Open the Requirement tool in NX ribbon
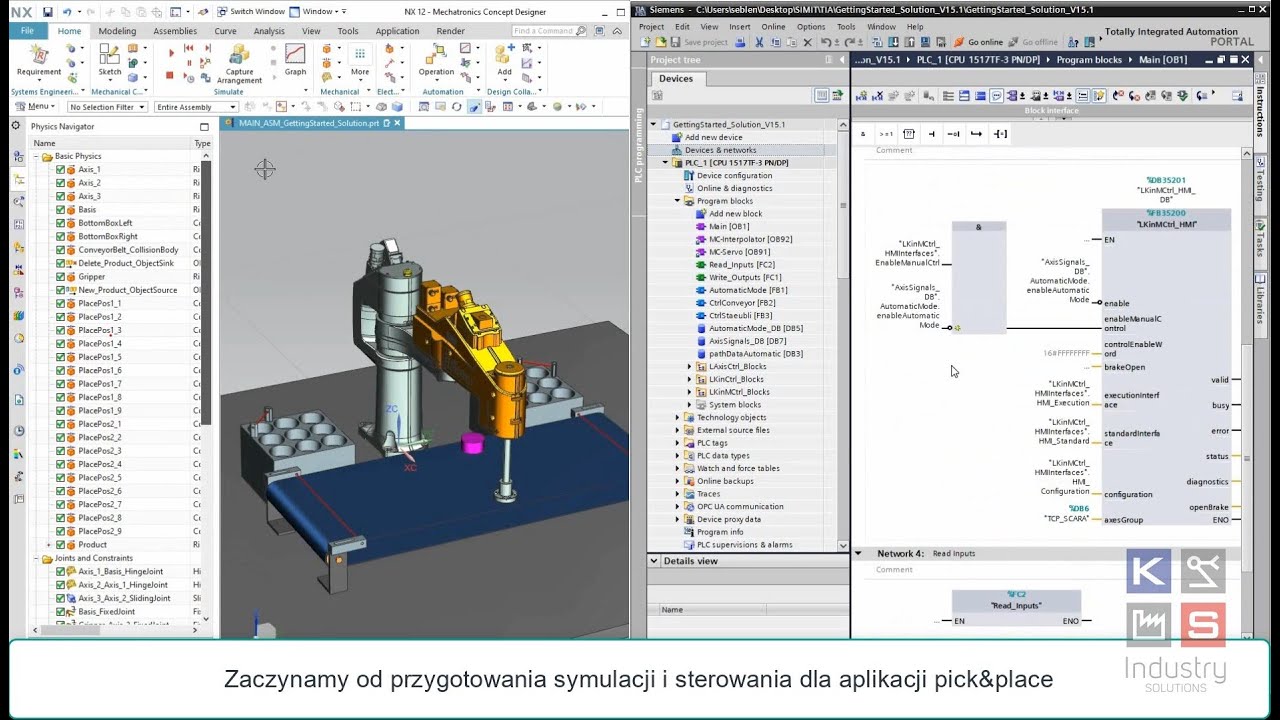This screenshot has width=1280, height=720. 39,59
